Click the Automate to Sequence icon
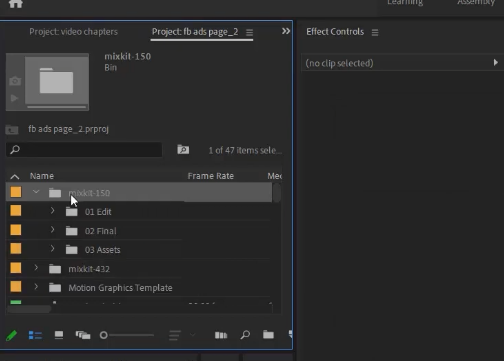504x361 pixels. click(221, 335)
